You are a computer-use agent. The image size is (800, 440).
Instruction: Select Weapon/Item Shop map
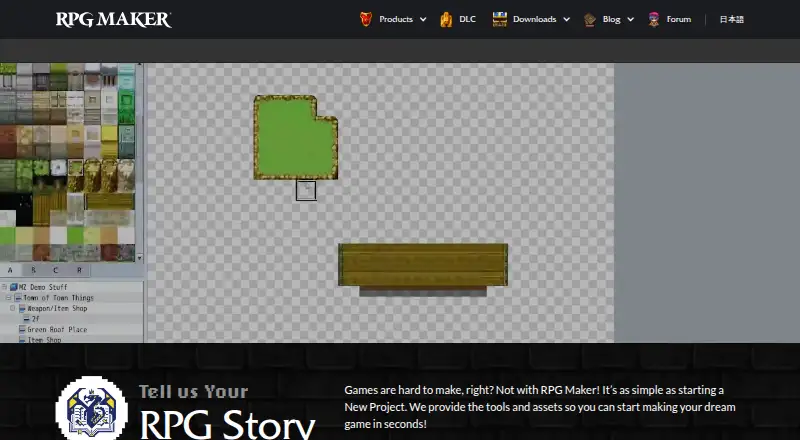click(57, 308)
